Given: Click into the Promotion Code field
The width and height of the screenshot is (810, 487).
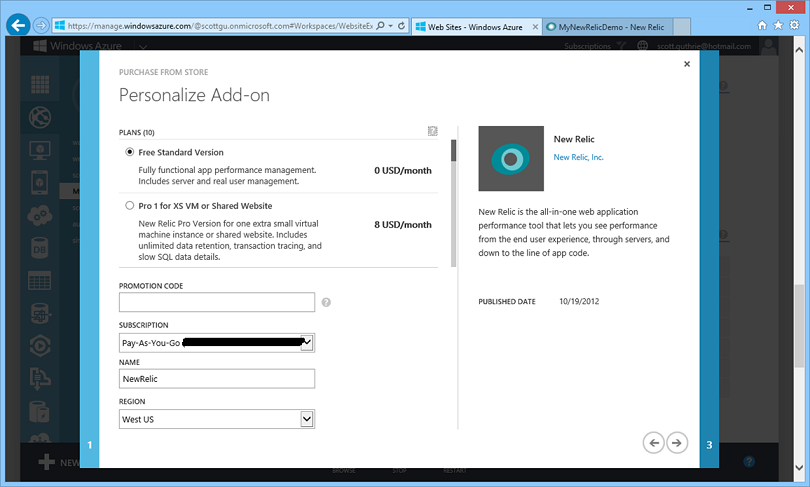Looking at the screenshot, I should [x=216, y=302].
